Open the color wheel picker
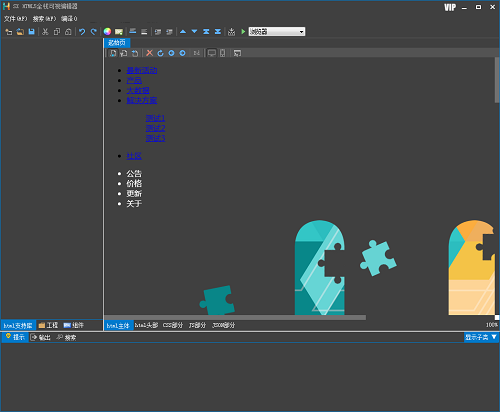This screenshot has height=412, width=500. click(x=107, y=32)
